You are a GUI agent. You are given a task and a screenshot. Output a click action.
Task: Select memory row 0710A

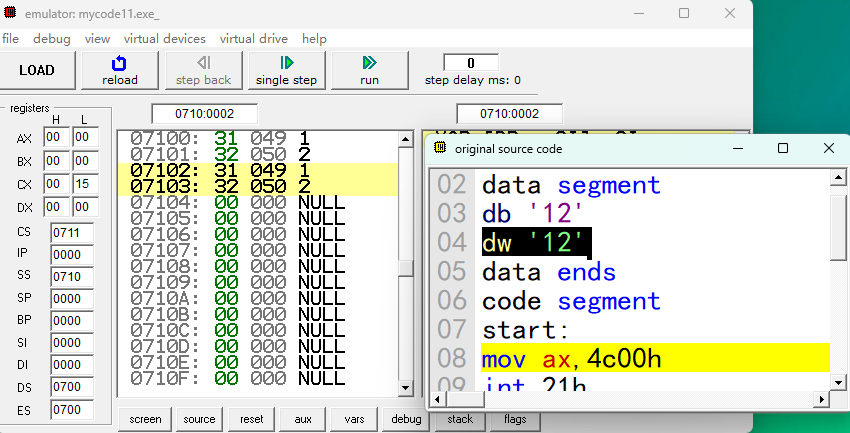click(258, 298)
